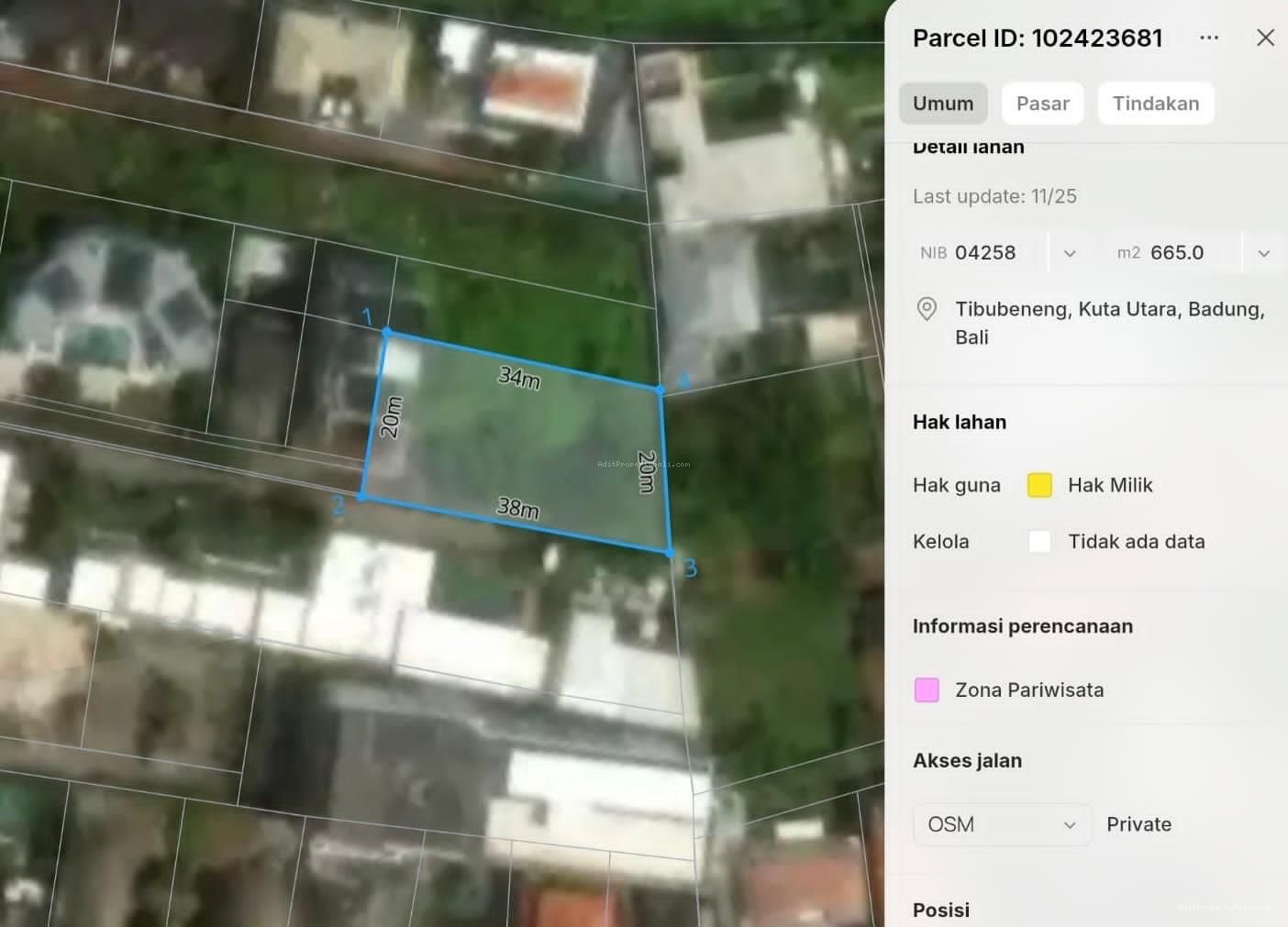Go to the Tindakan tab
The width and height of the screenshot is (1288, 927).
tap(1155, 104)
